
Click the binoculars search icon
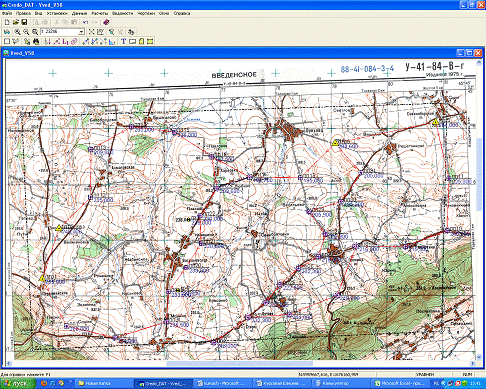point(36,41)
